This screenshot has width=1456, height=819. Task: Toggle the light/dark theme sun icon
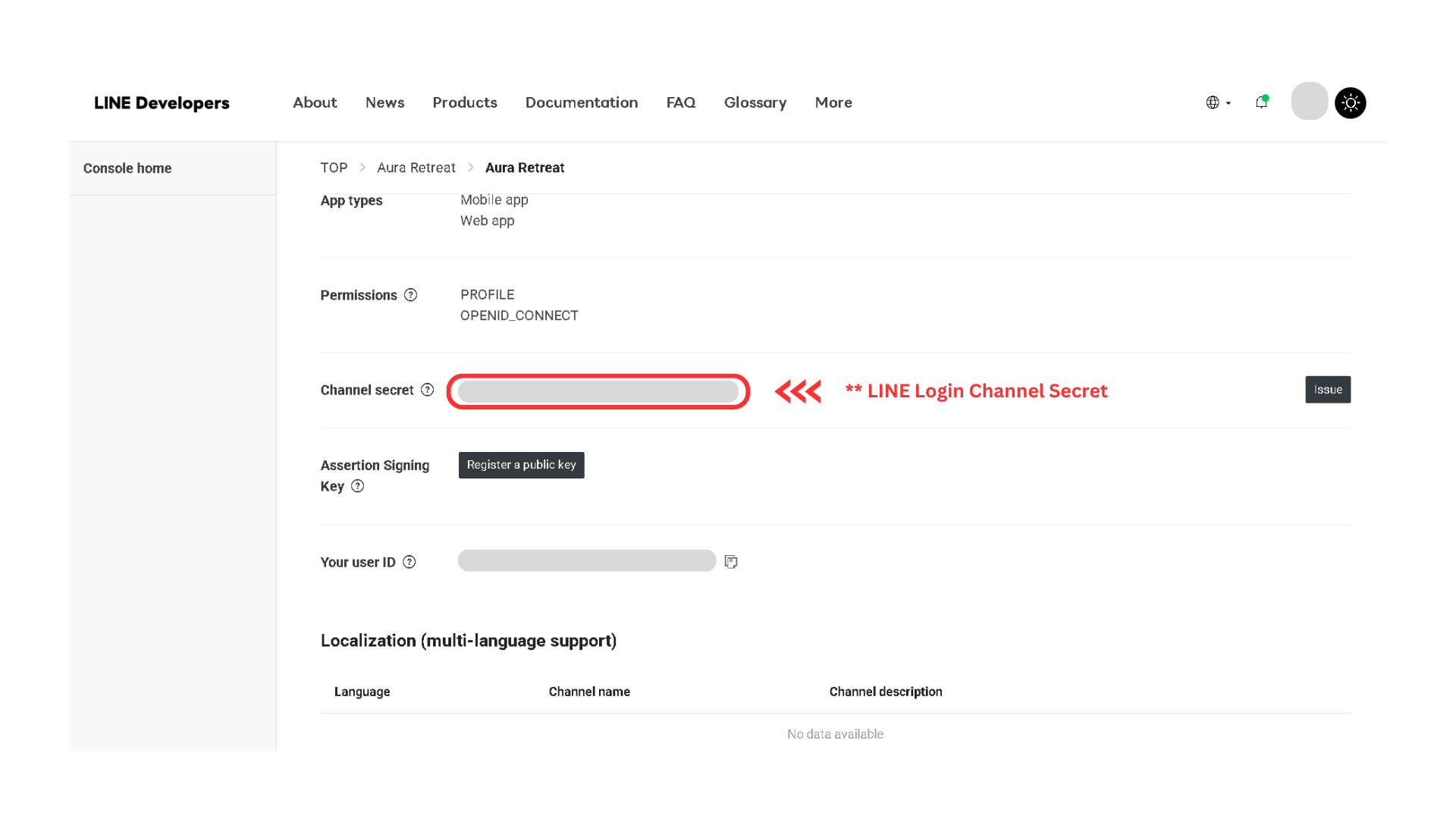(x=1351, y=102)
